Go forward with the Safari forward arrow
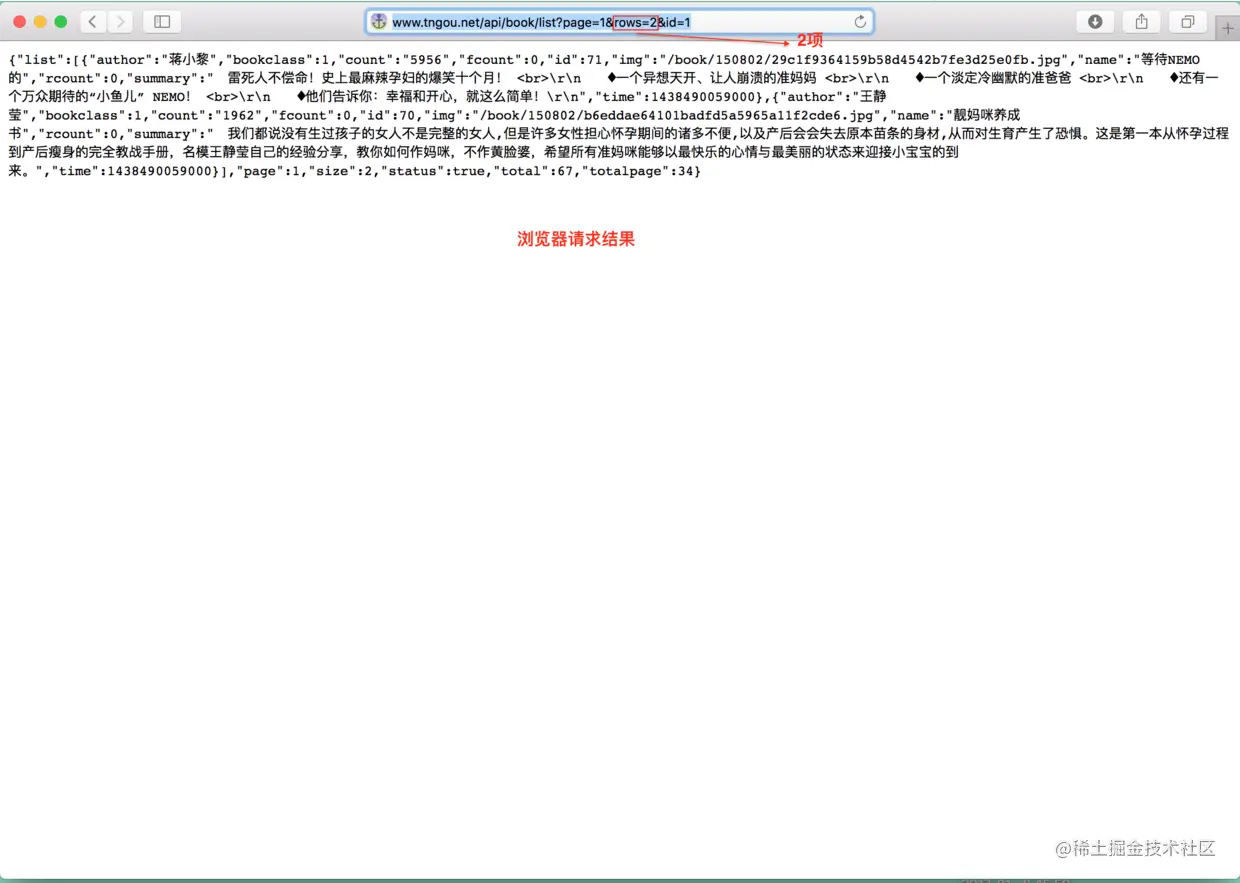This screenshot has width=1240, height=883. 120,22
